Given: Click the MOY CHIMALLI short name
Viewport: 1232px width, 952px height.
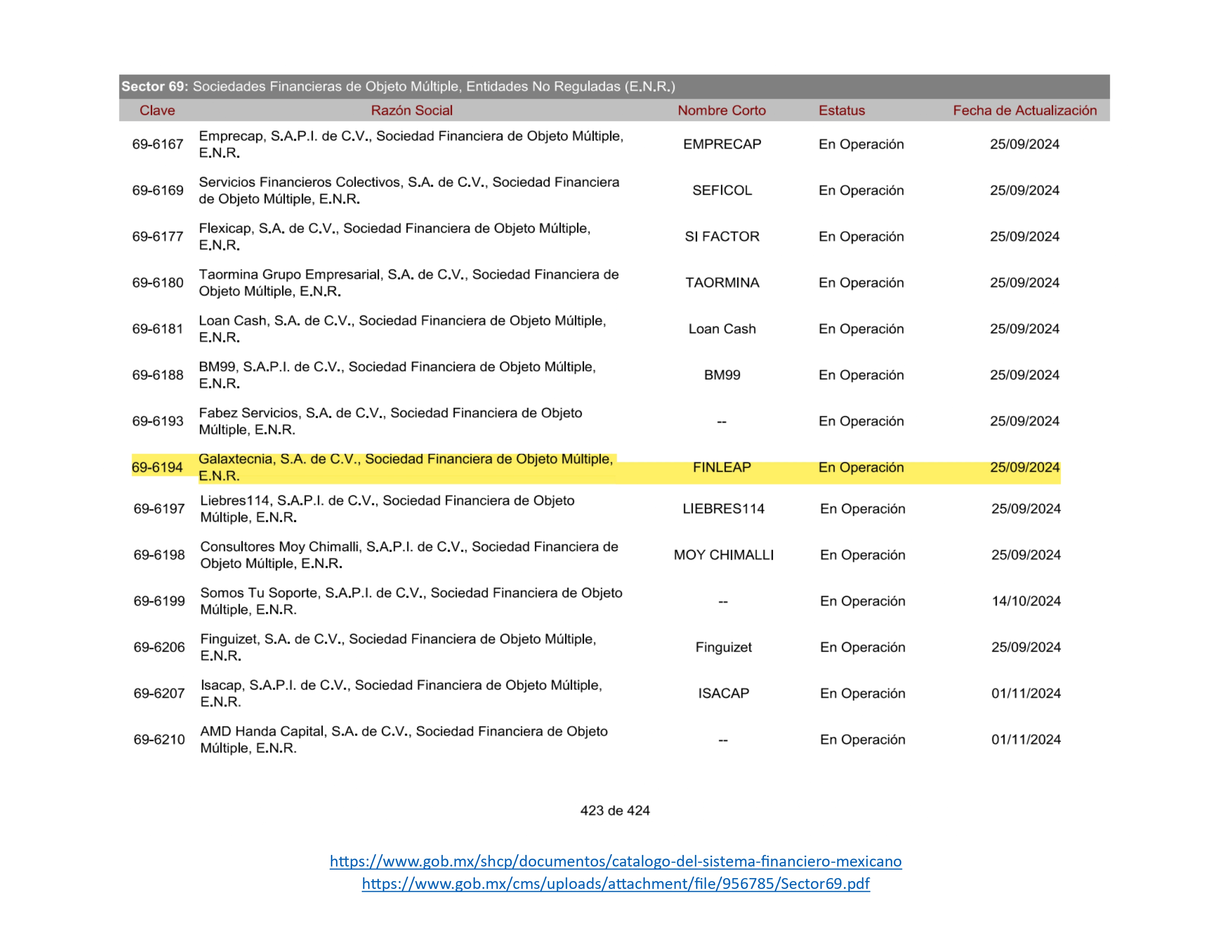Looking at the screenshot, I should pyautogui.click(x=724, y=556).
